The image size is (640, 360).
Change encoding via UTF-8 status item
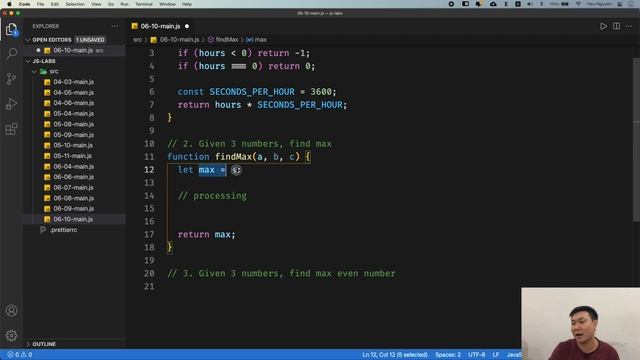coord(476,355)
